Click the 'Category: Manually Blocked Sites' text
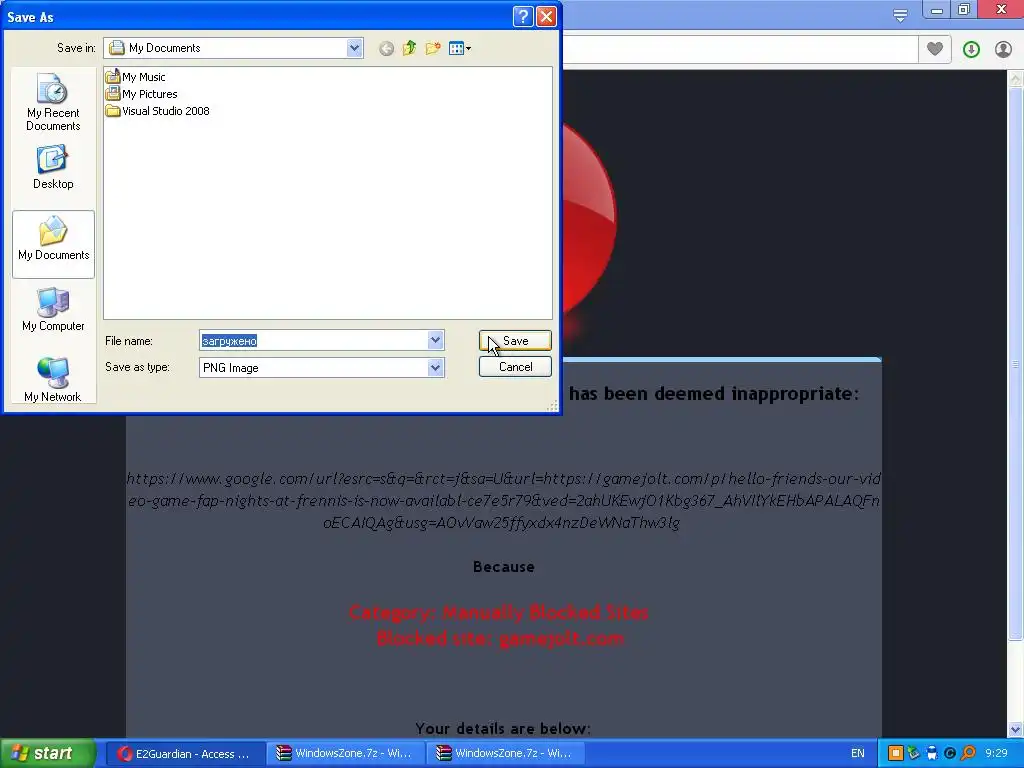1024x768 pixels. tap(498, 613)
